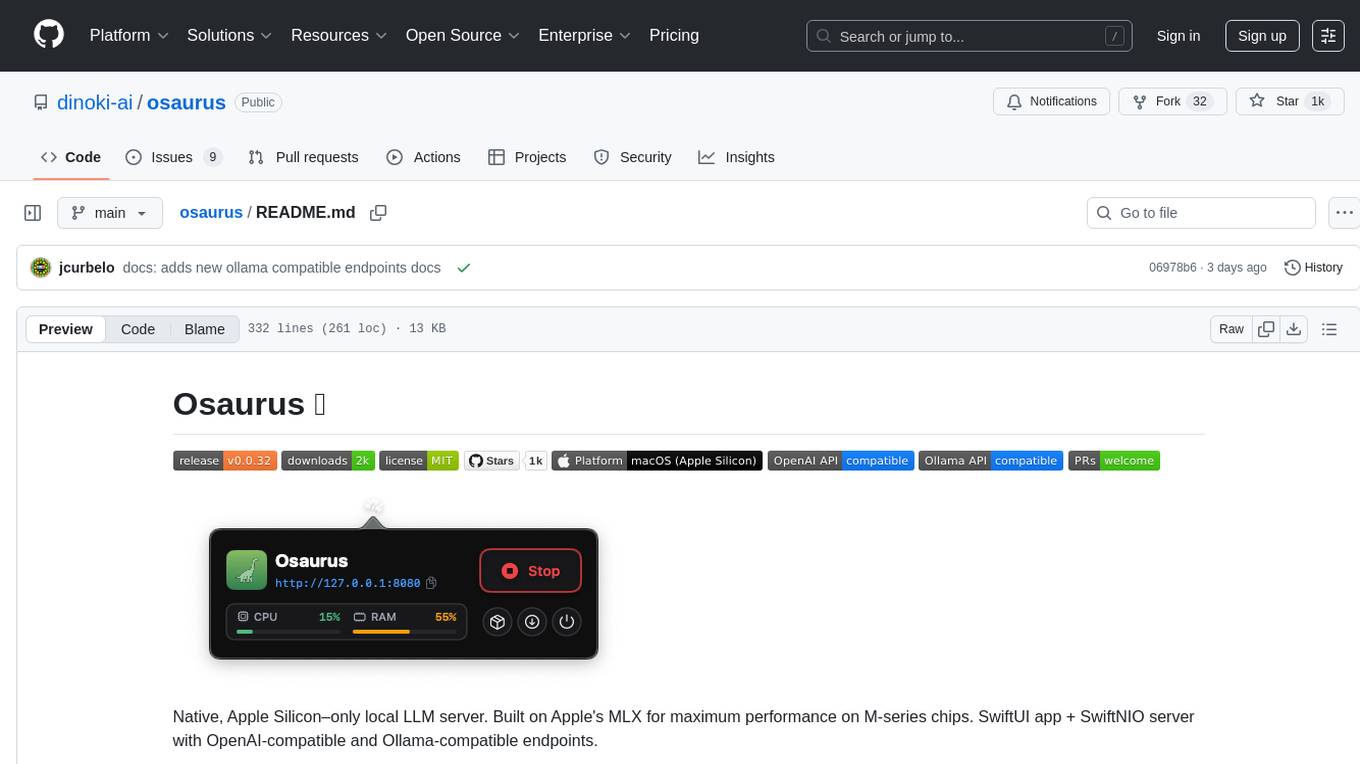Open the PRs welcome badge
The width and height of the screenshot is (1360, 764).
click(x=1114, y=461)
